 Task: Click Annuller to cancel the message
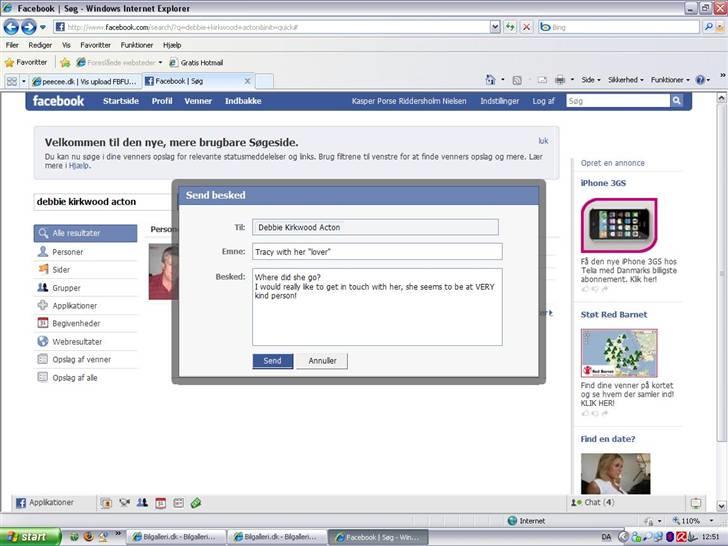[x=322, y=361]
